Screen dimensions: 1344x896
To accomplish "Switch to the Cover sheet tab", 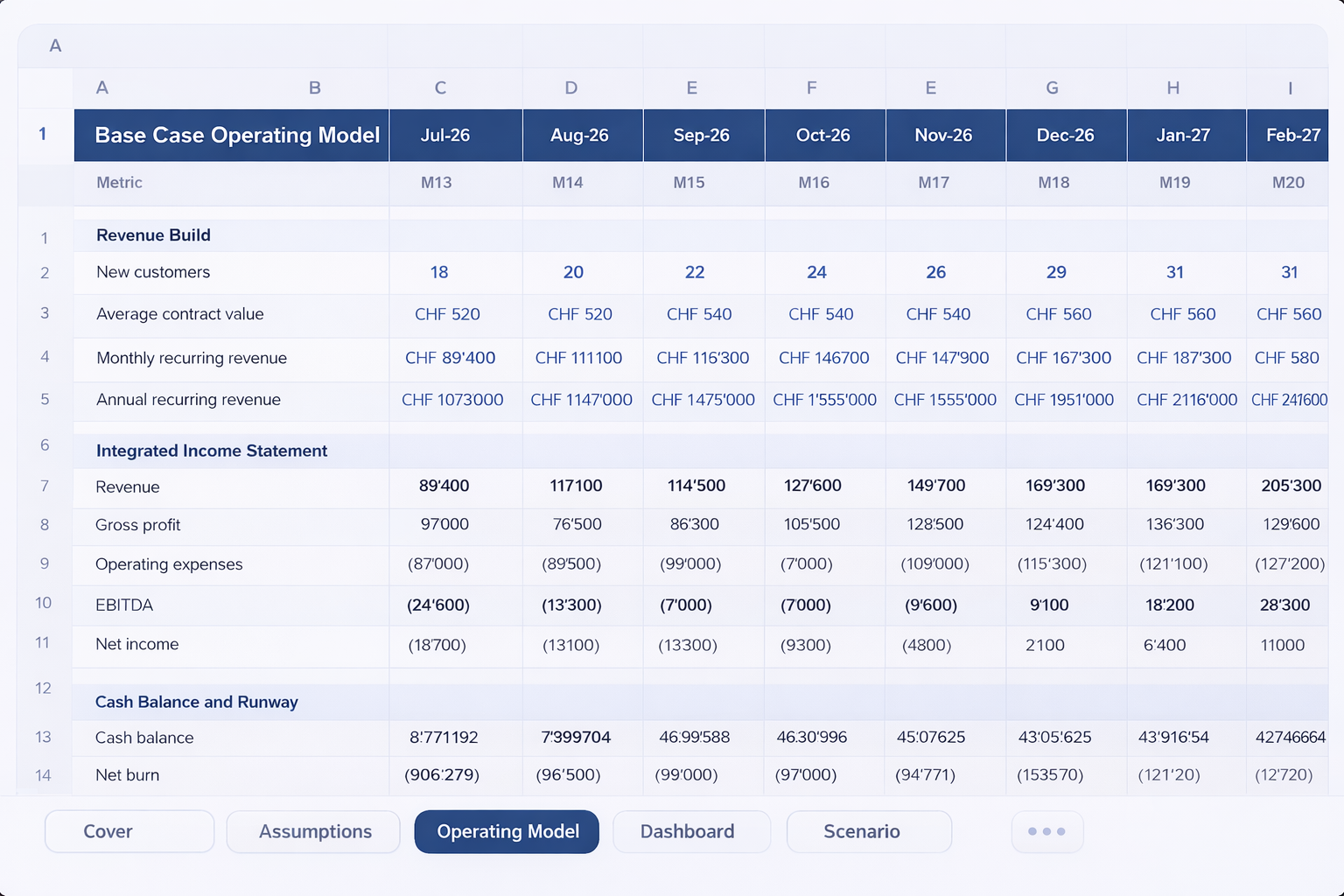I will [129, 831].
